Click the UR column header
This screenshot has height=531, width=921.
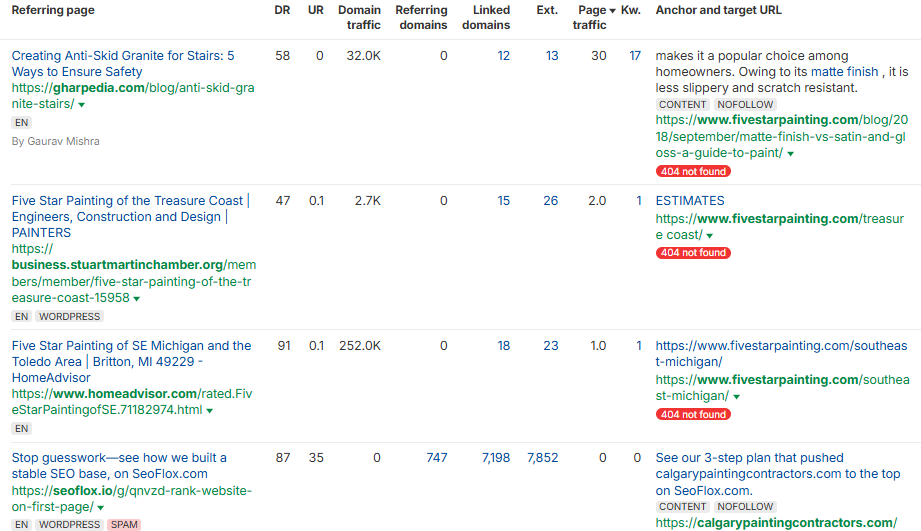pyautogui.click(x=315, y=10)
